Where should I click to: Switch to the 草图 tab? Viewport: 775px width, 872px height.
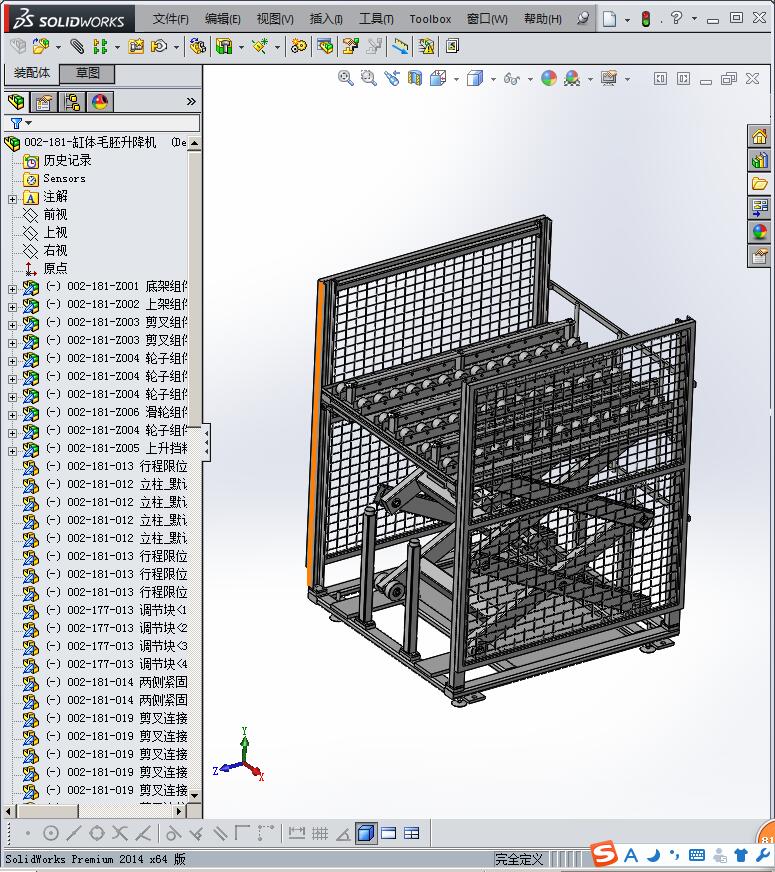pyautogui.click(x=87, y=73)
